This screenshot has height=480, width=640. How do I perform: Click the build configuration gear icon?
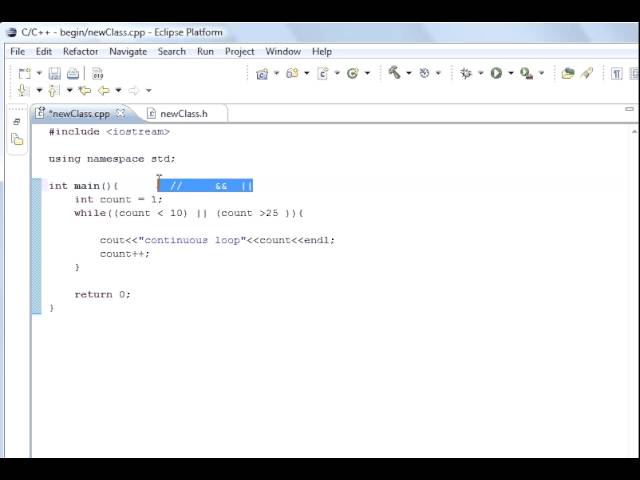click(424, 73)
